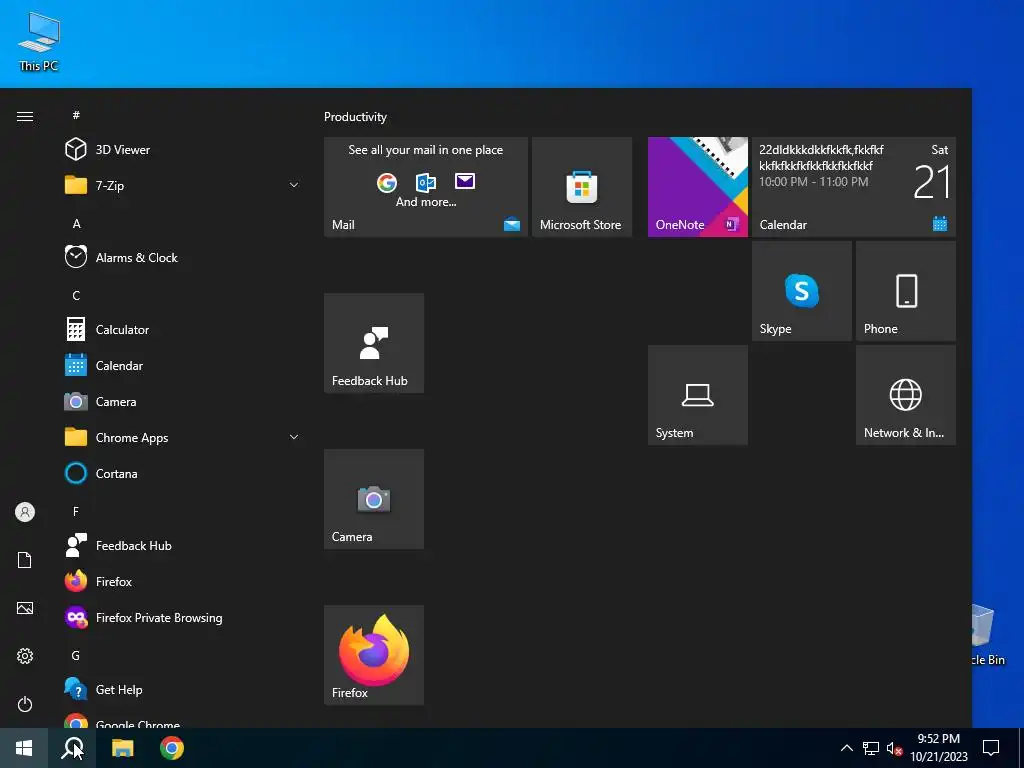Open the Camera tile
Screen dimensions: 1024x768
click(x=374, y=499)
